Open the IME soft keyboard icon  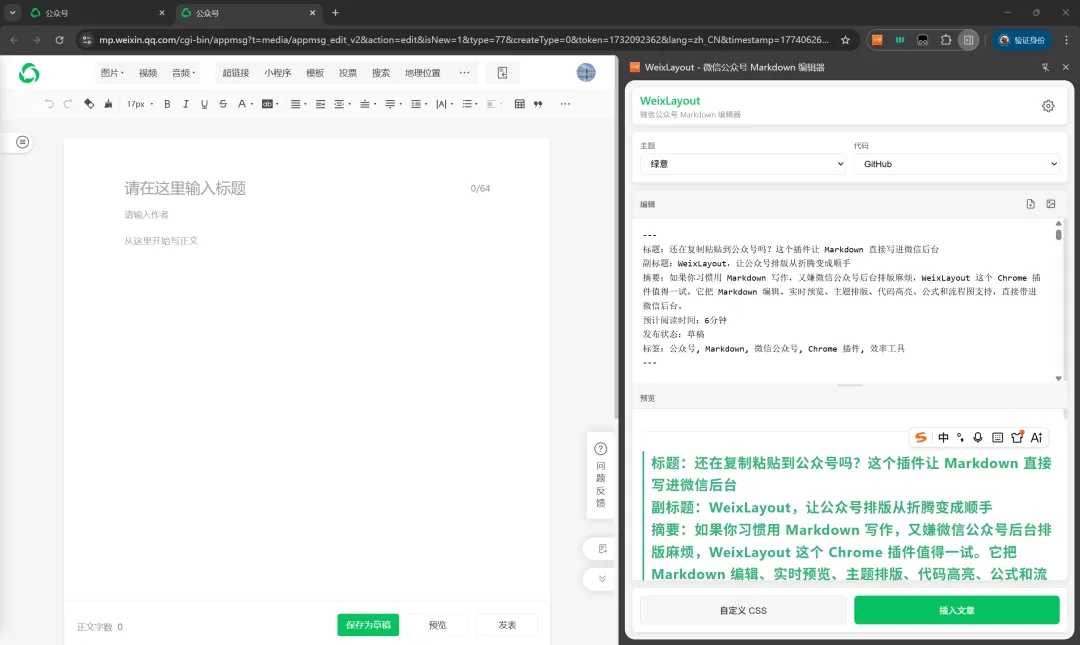click(x=997, y=438)
